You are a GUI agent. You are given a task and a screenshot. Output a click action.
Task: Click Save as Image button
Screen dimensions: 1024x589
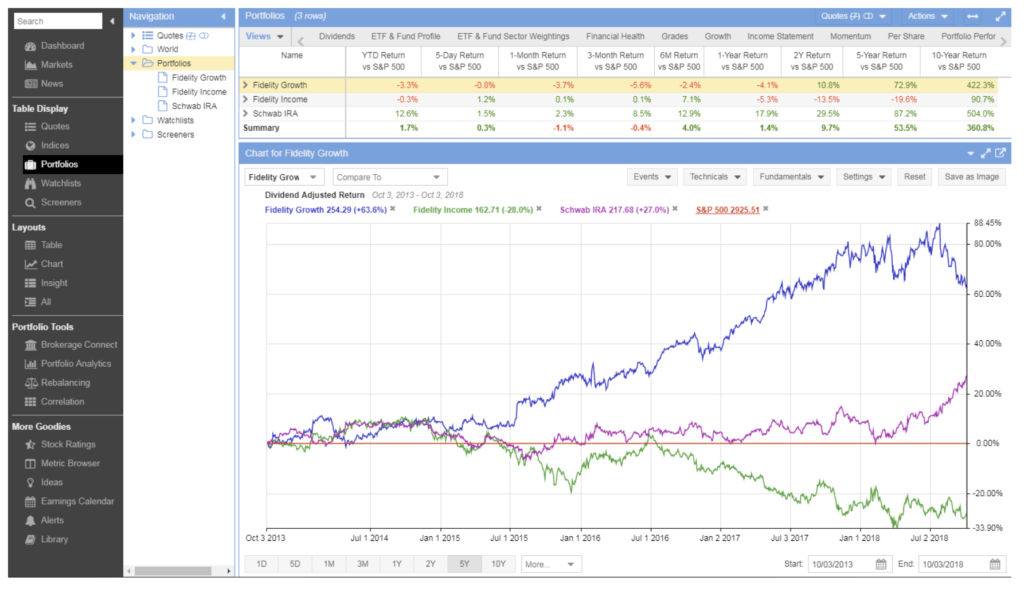pos(972,177)
